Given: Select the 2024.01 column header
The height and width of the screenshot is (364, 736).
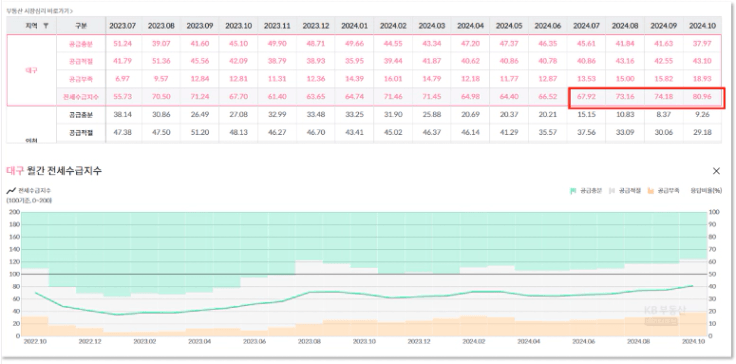Looking at the screenshot, I should tap(354, 26).
